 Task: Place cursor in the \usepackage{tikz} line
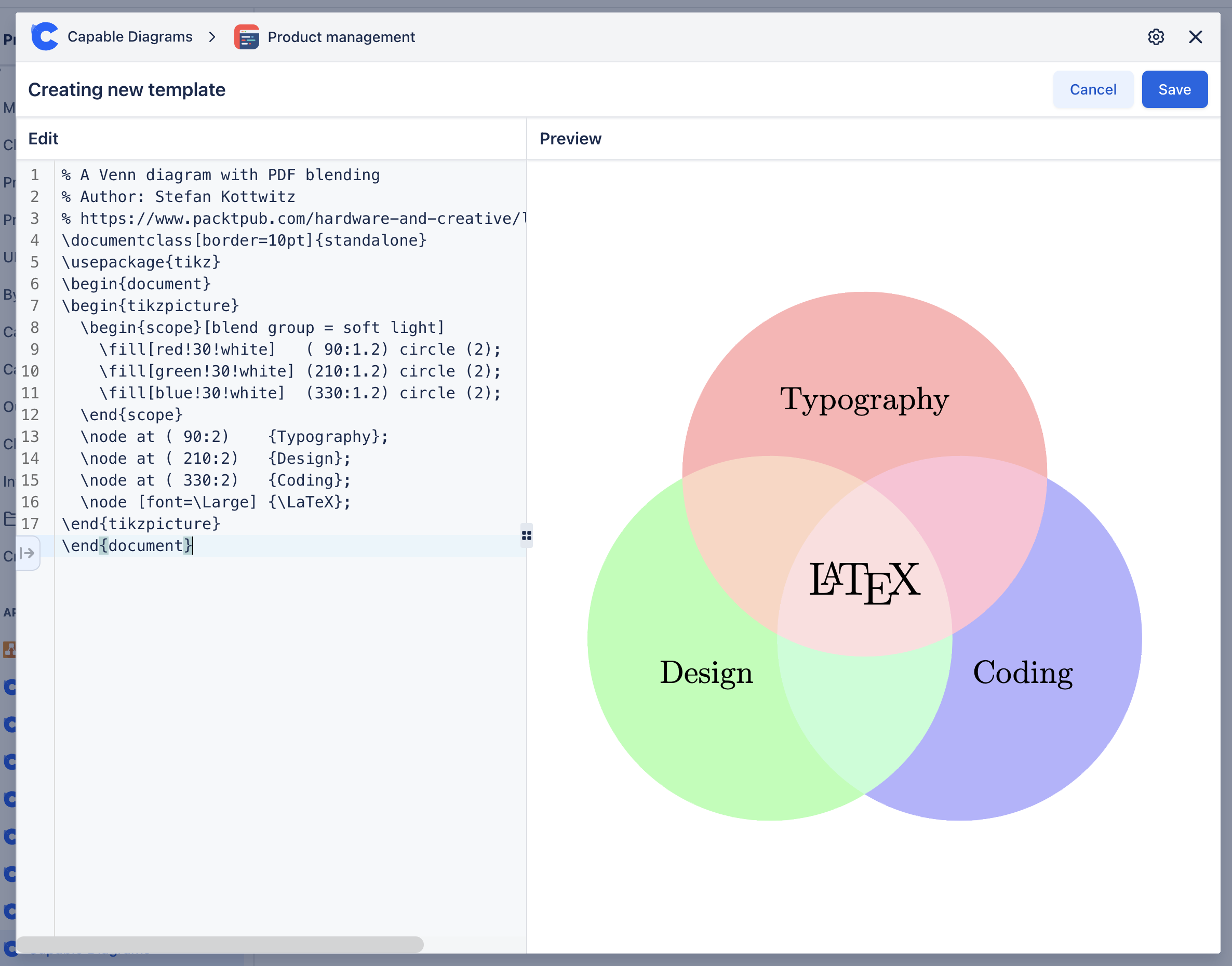pos(141,262)
